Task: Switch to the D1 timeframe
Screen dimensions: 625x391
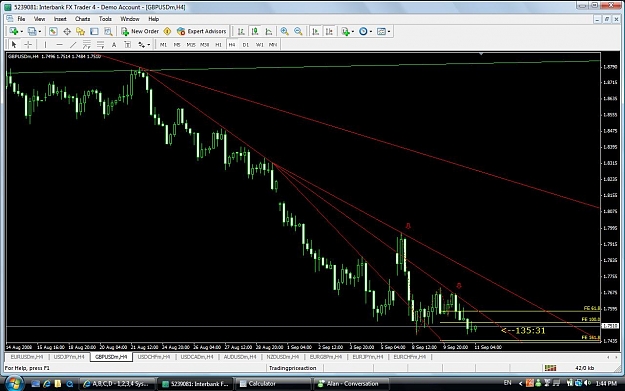Action: (x=246, y=45)
